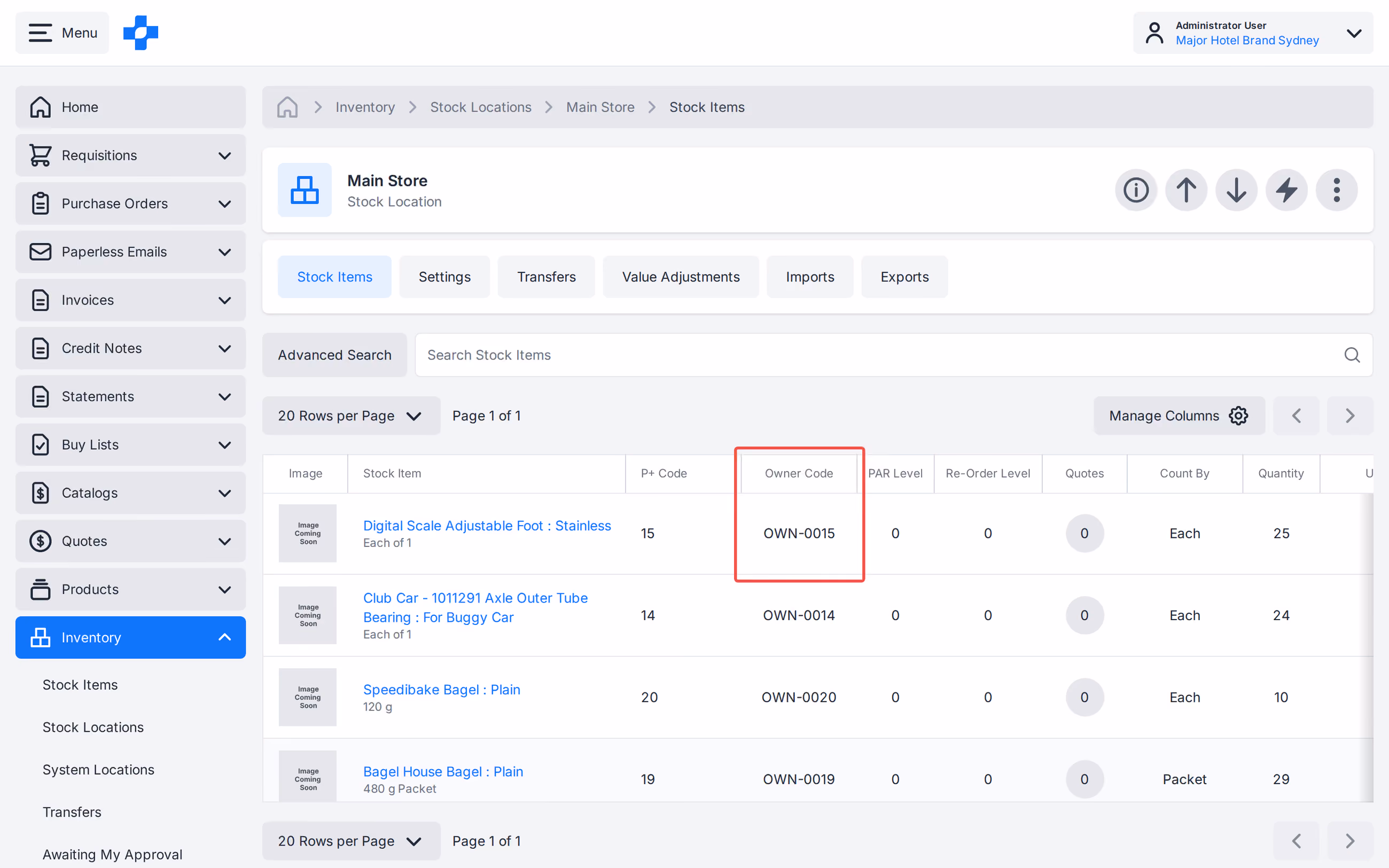Image resolution: width=1389 pixels, height=868 pixels.
Task: Click the Owner Code column header
Action: point(798,474)
